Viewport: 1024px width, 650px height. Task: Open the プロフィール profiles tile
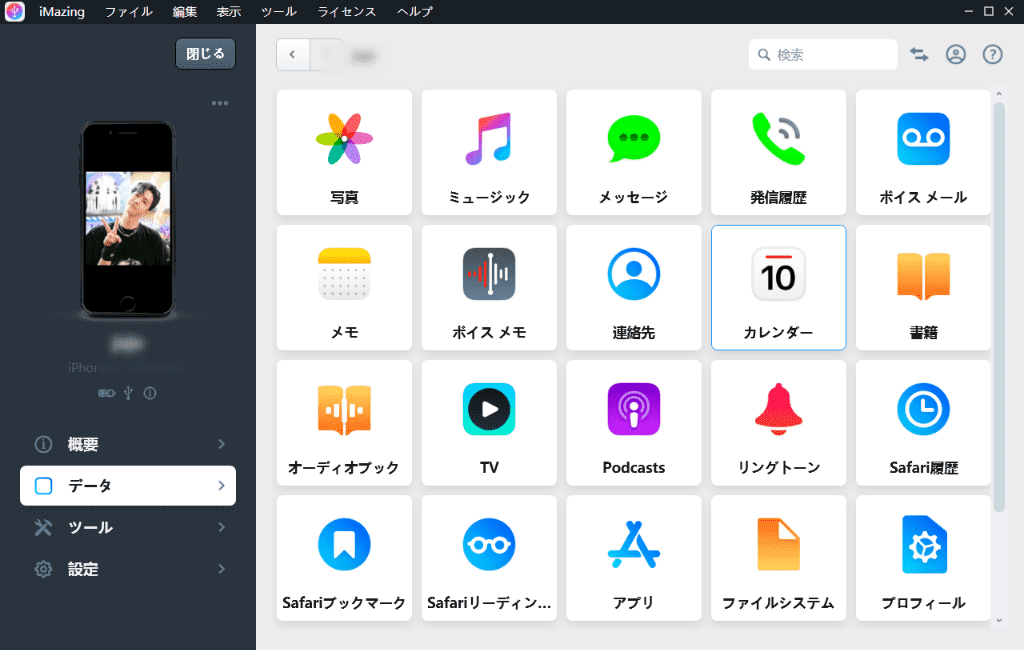923,558
